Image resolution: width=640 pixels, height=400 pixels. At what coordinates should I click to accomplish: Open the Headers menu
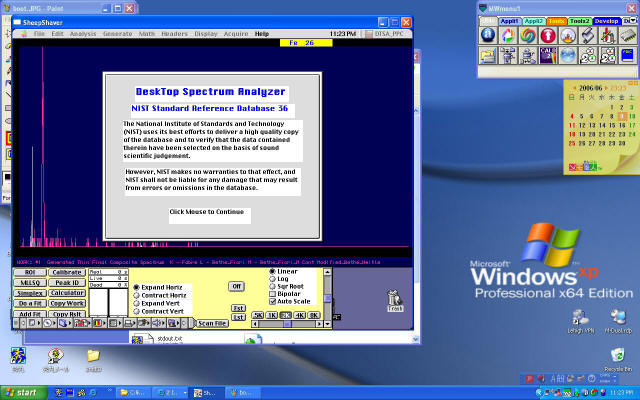pos(174,34)
